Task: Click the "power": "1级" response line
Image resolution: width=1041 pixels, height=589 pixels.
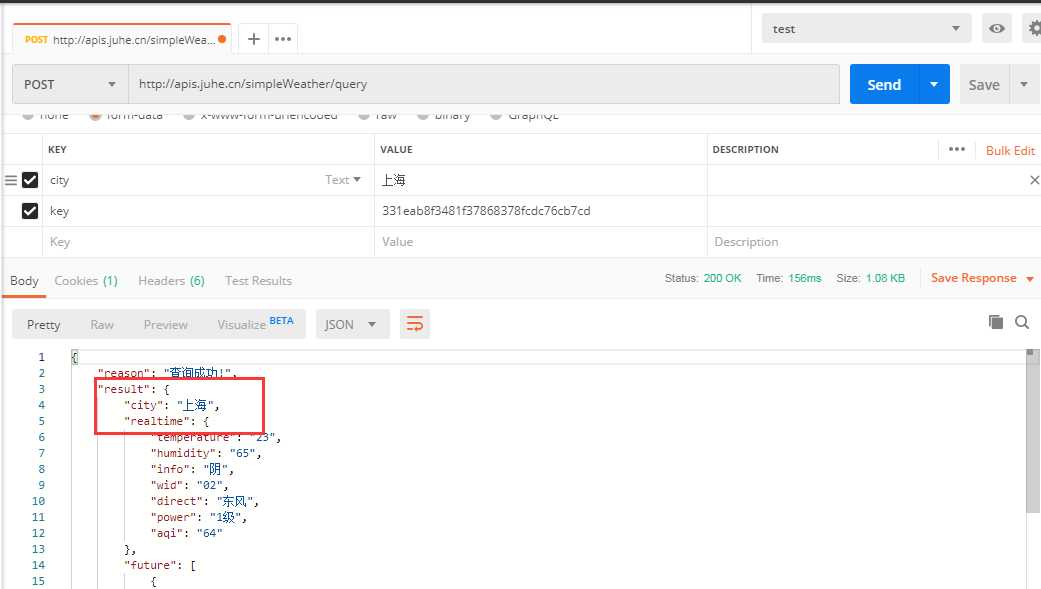Action: (x=199, y=517)
